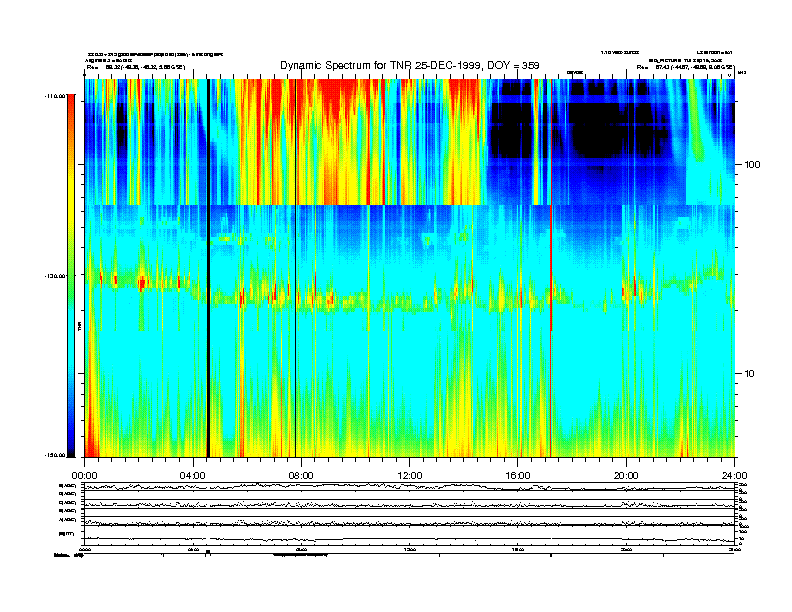
Task: Click the top line plot in the lower panel
Action: click(x=410, y=487)
